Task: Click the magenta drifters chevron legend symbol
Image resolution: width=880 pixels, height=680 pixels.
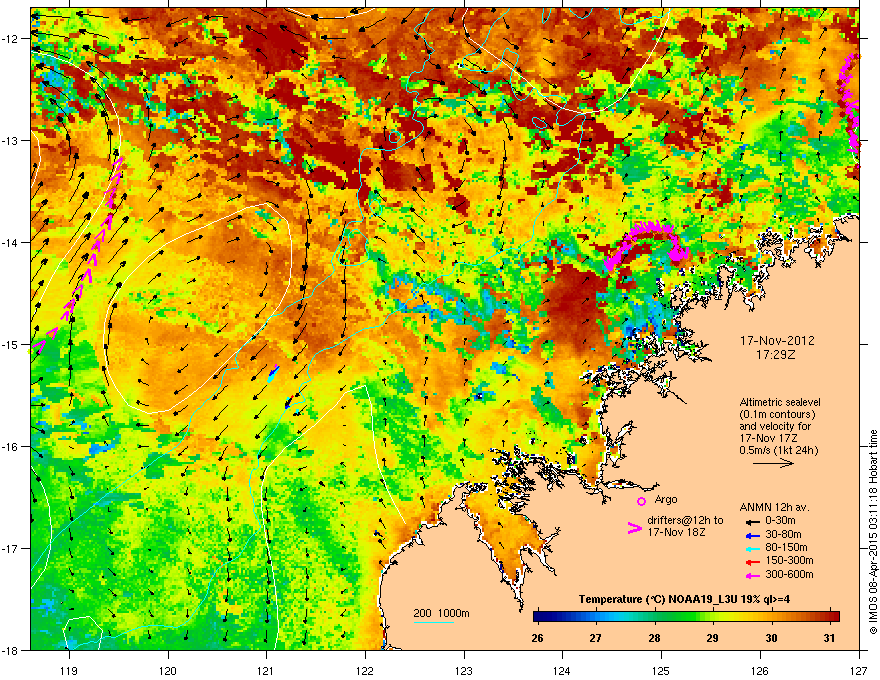Action: click(634, 527)
